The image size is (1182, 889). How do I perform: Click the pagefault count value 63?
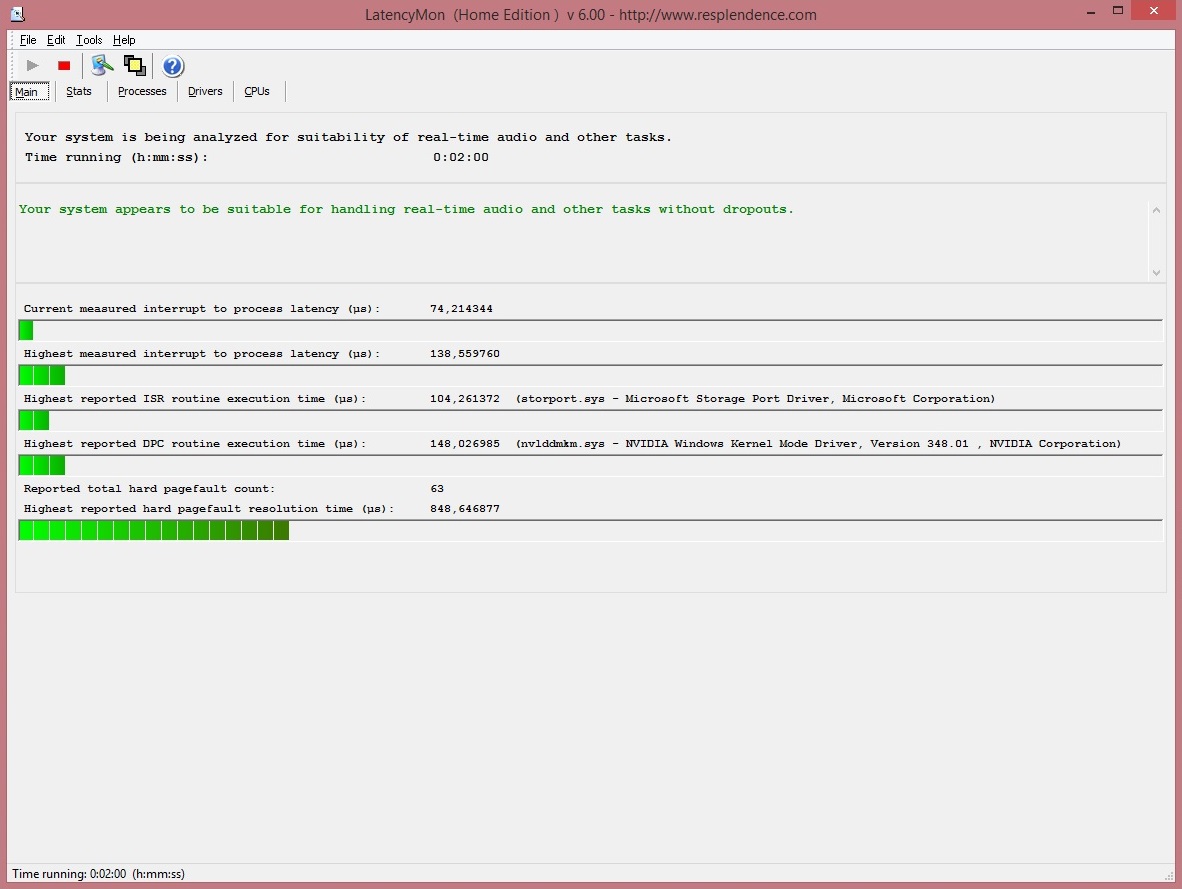click(437, 489)
